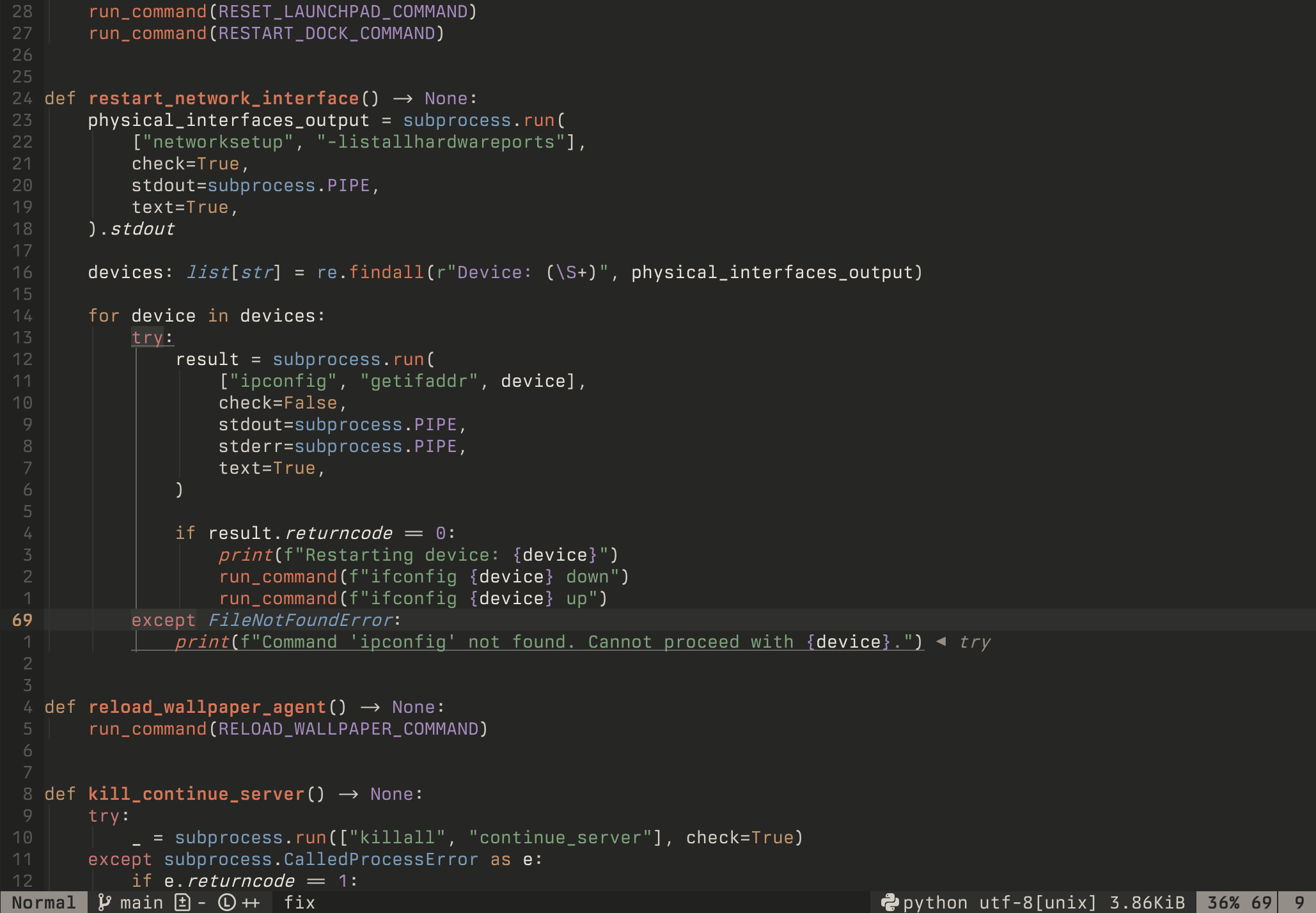Viewport: 1316px width, 913px height.
Task: Click the except FileNotFoundError line
Action: tap(265, 620)
